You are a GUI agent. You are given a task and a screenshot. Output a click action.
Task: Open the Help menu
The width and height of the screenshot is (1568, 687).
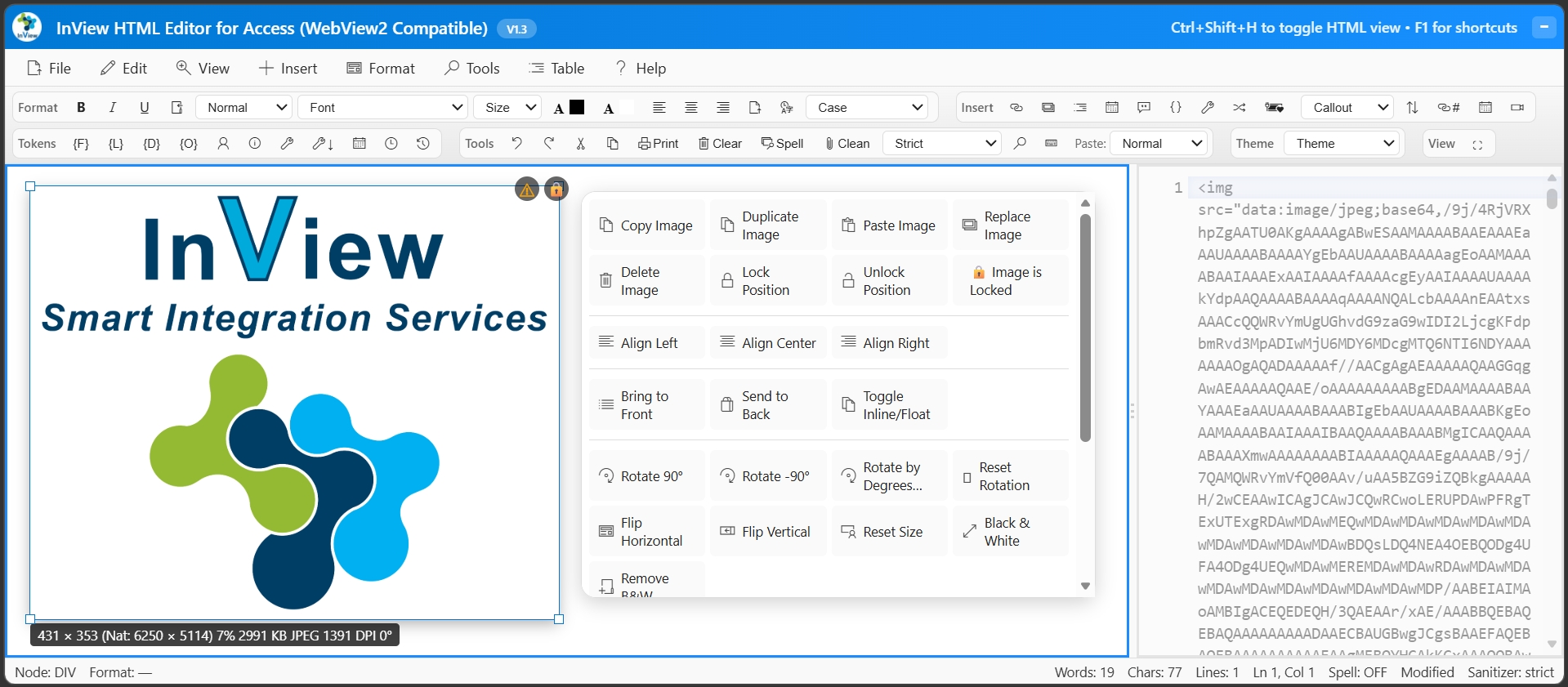click(x=640, y=69)
